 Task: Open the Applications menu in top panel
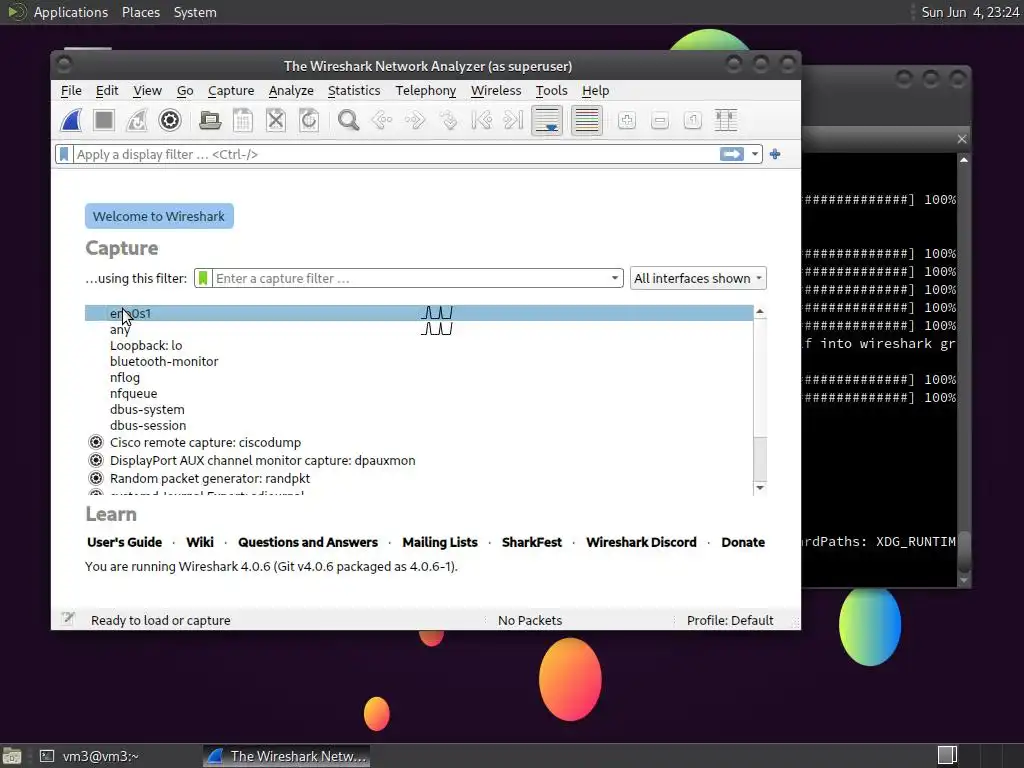coord(71,12)
